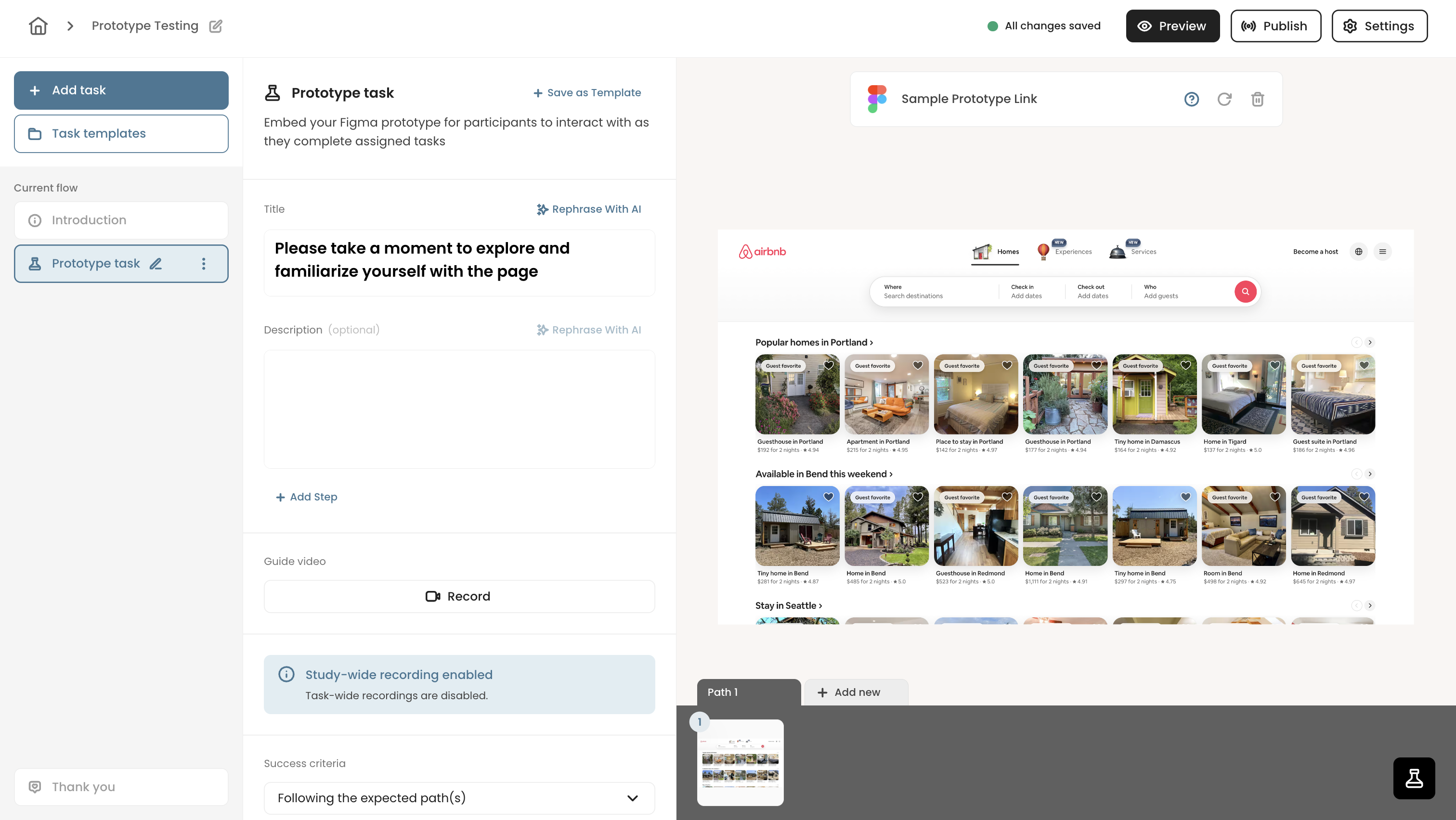Open Prototype task three-dot menu

[x=204, y=264]
